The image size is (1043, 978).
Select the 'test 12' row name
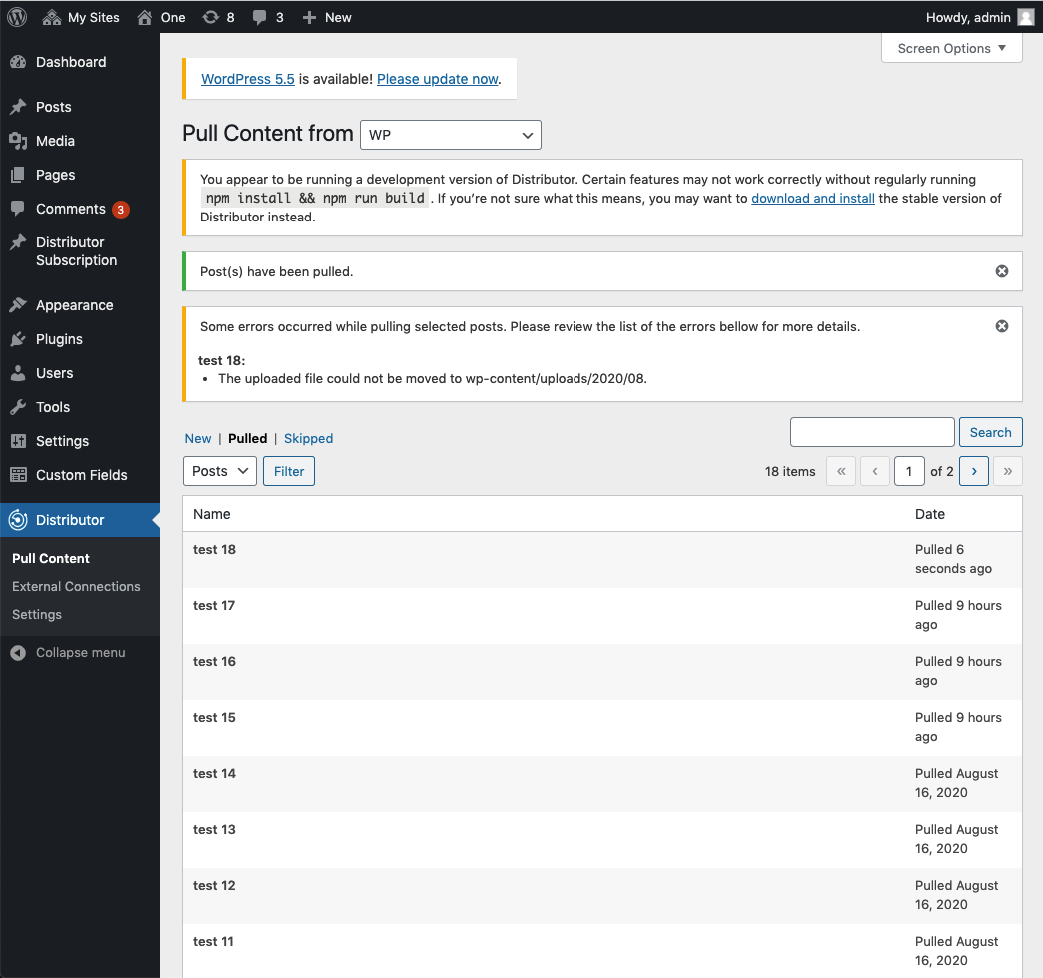214,885
